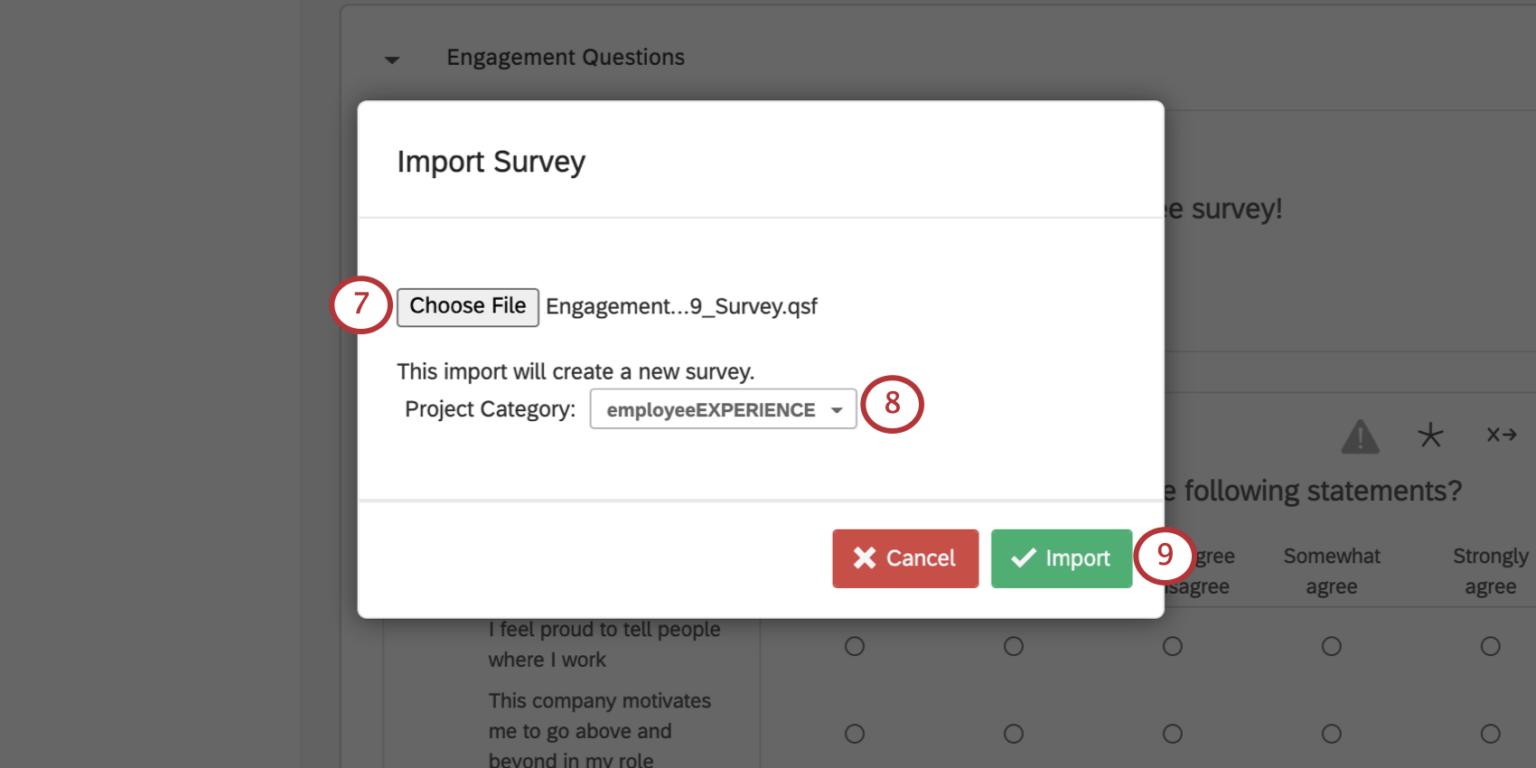The width and height of the screenshot is (1536, 768).
Task: Choose the first radio option for the motivates statement
Action: click(x=854, y=733)
